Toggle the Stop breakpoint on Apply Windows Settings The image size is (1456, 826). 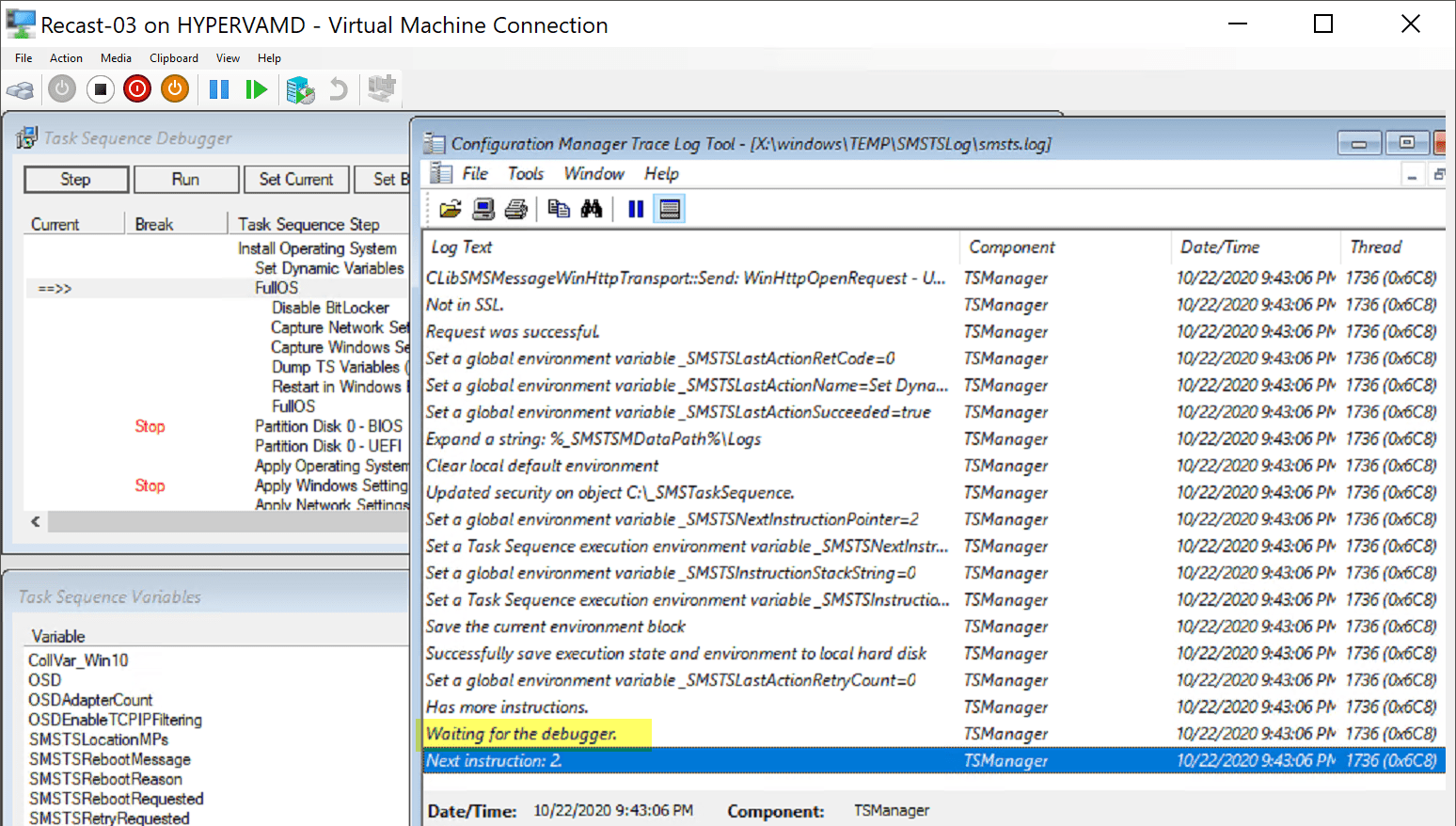[150, 485]
